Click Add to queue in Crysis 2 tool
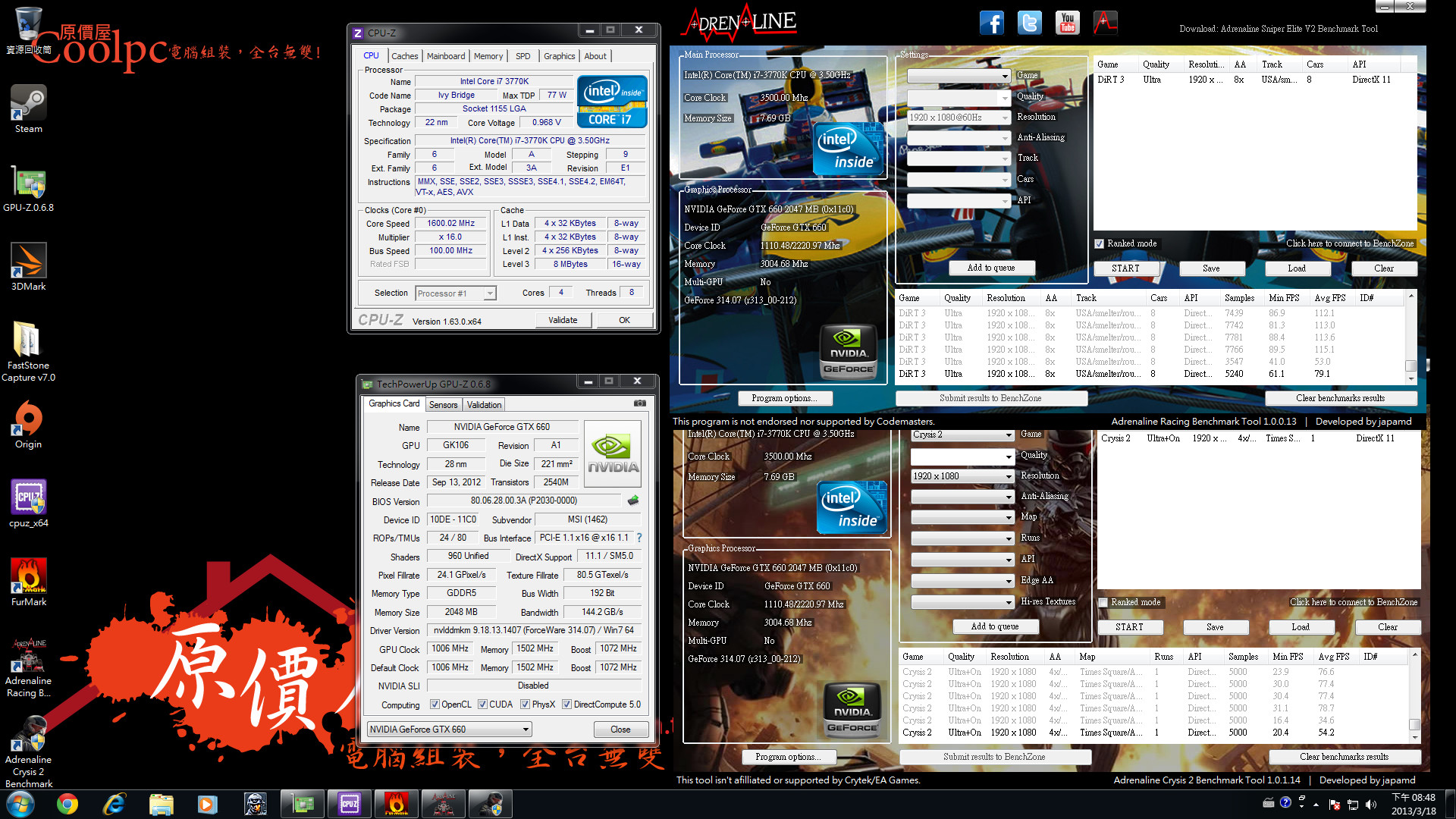 tap(995, 626)
